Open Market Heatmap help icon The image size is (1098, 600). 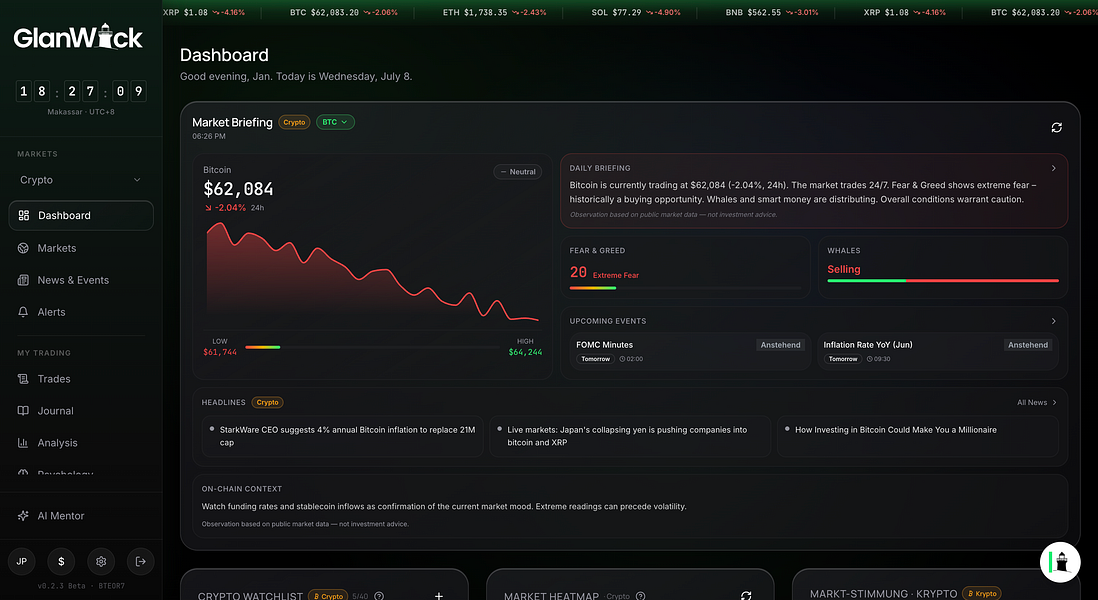[x=640, y=596]
